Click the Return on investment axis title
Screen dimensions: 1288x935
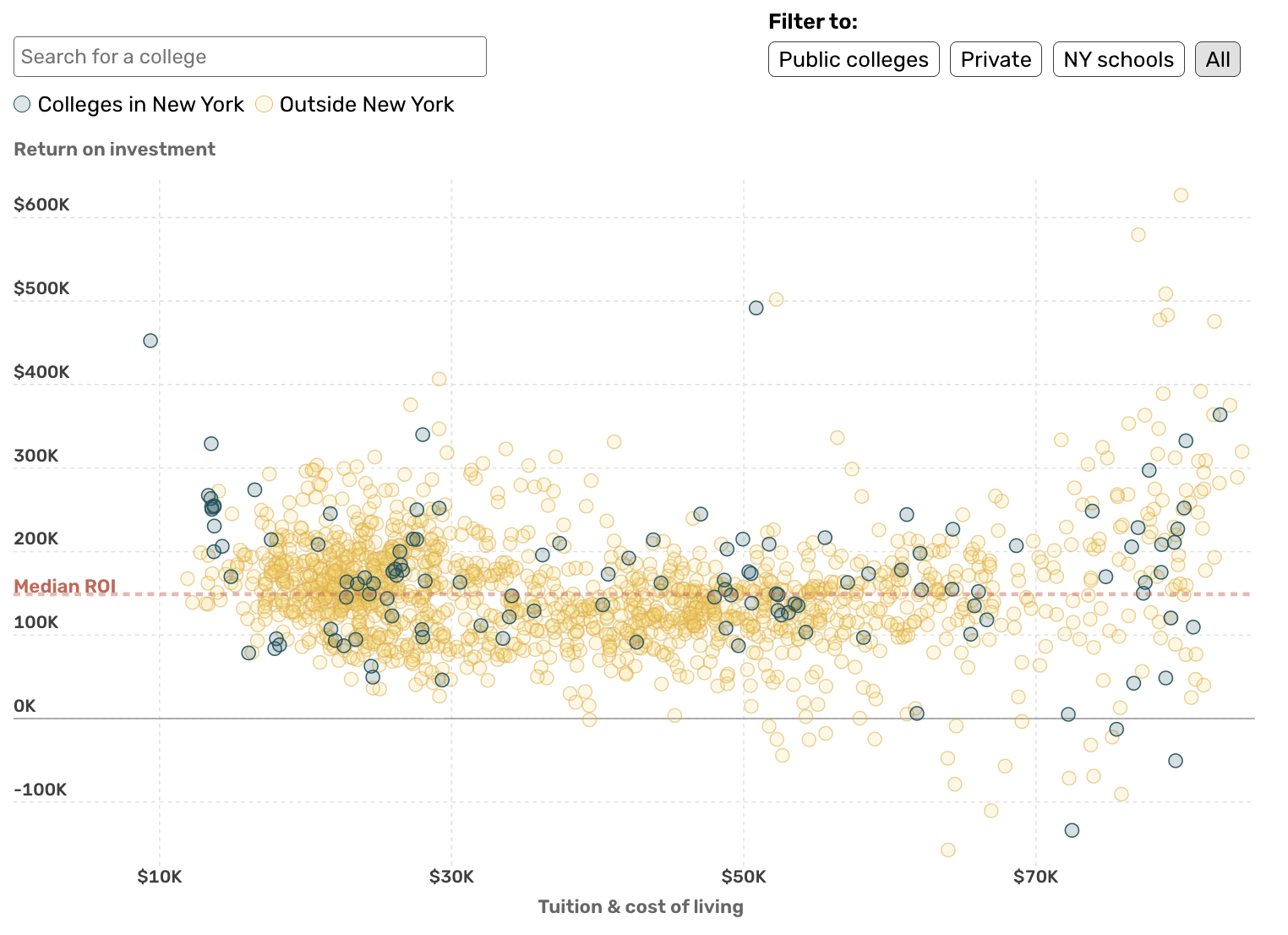pos(115,149)
